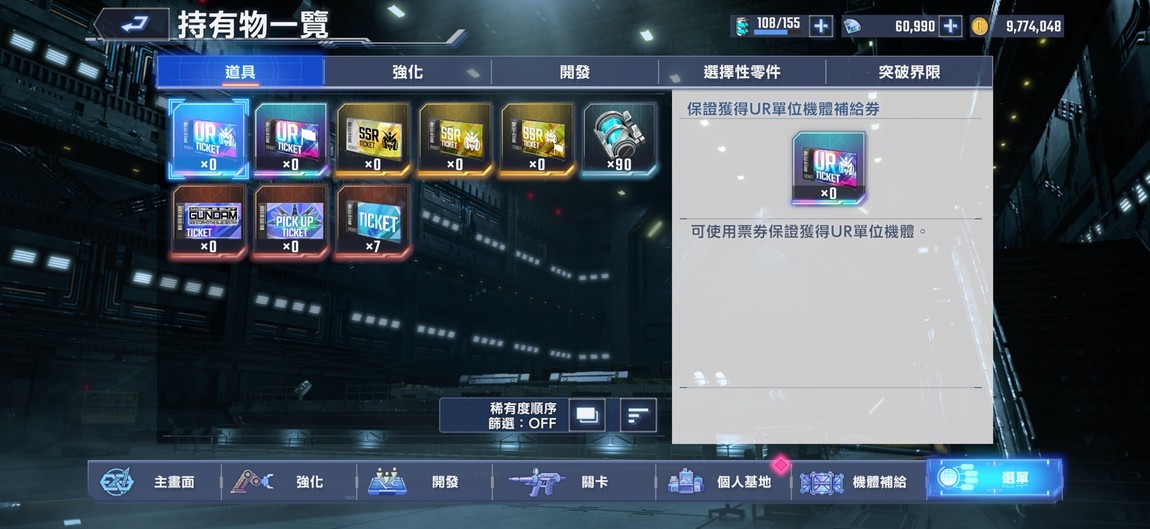1150x529 pixels.
Task: Switch to the 強化 tab
Action: coord(407,72)
